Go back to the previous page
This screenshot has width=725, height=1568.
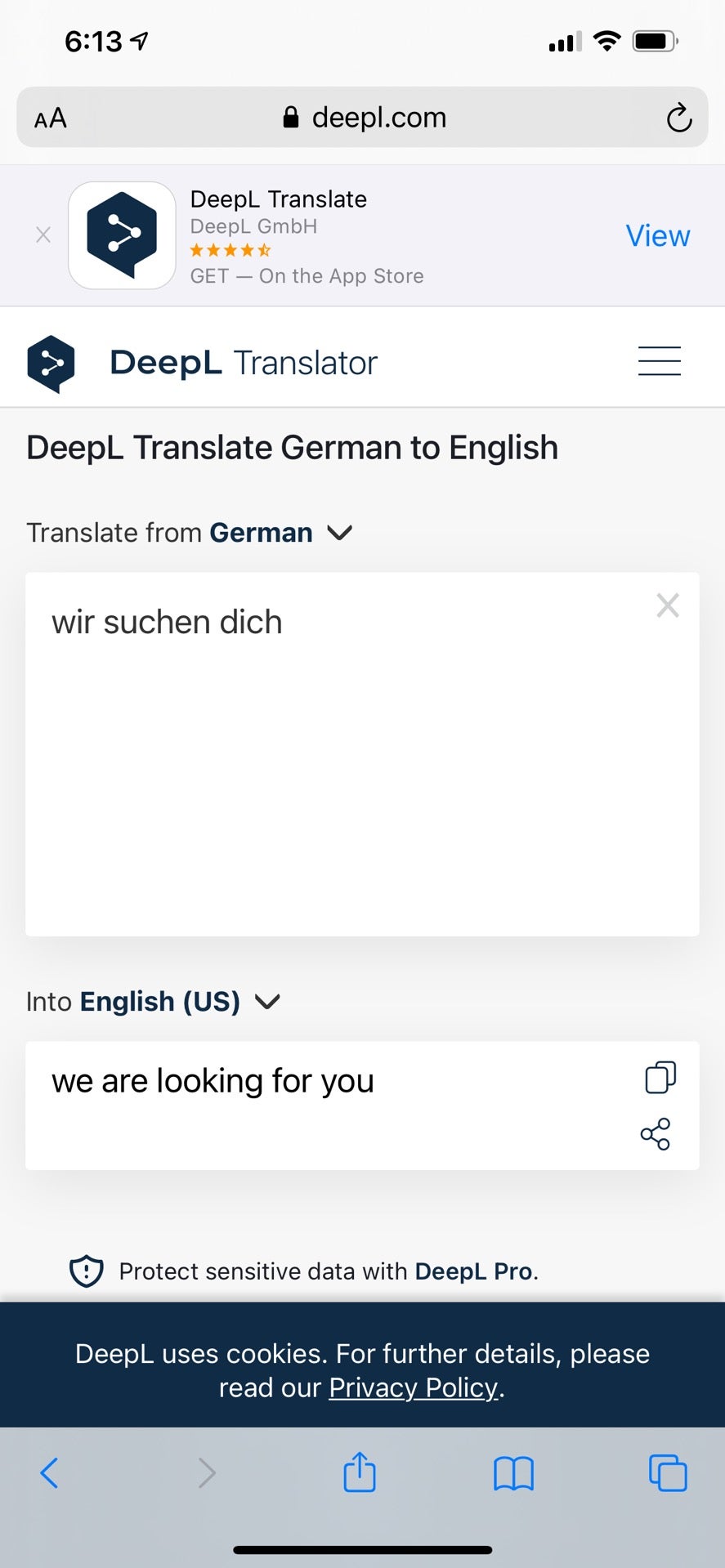(49, 1472)
